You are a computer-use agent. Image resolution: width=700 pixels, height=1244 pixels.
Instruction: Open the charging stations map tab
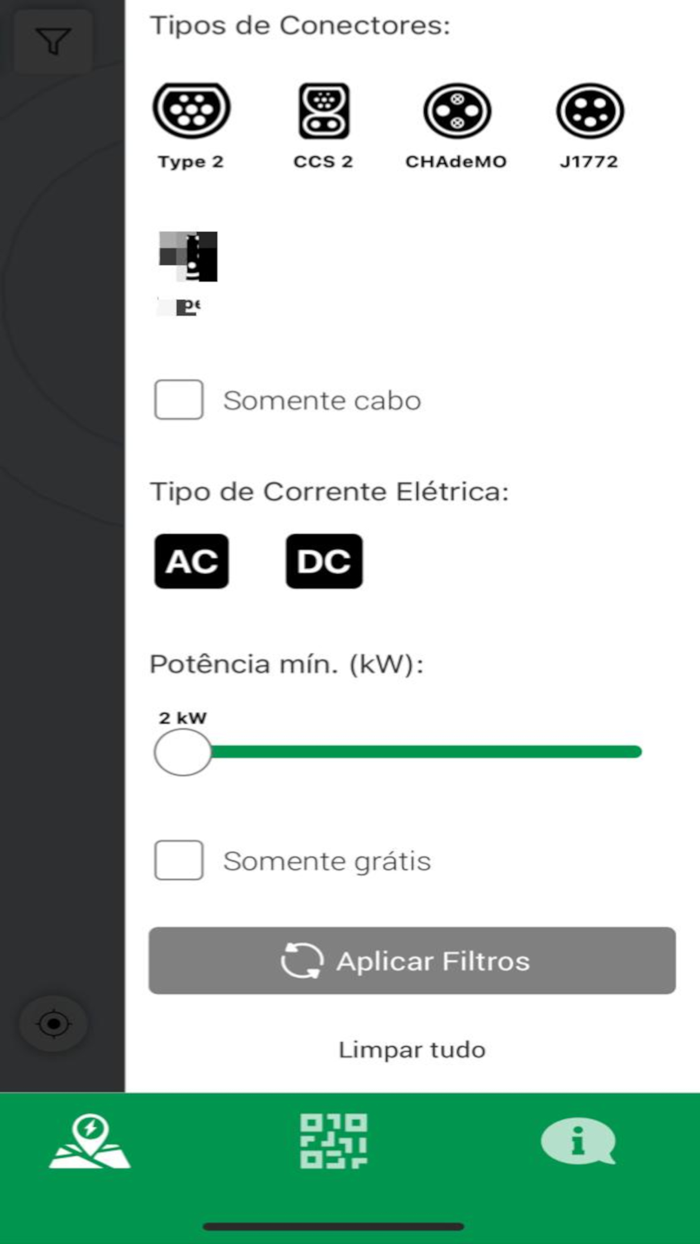pyautogui.click(x=90, y=1143)
